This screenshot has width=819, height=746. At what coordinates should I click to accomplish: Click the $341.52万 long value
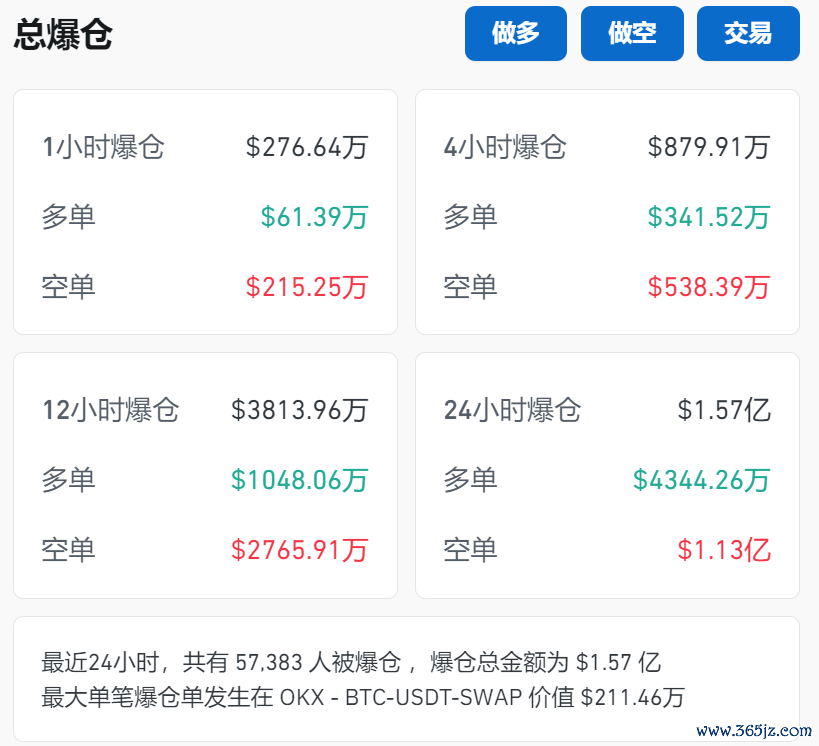pyautogui.click(x=709, y=217)
